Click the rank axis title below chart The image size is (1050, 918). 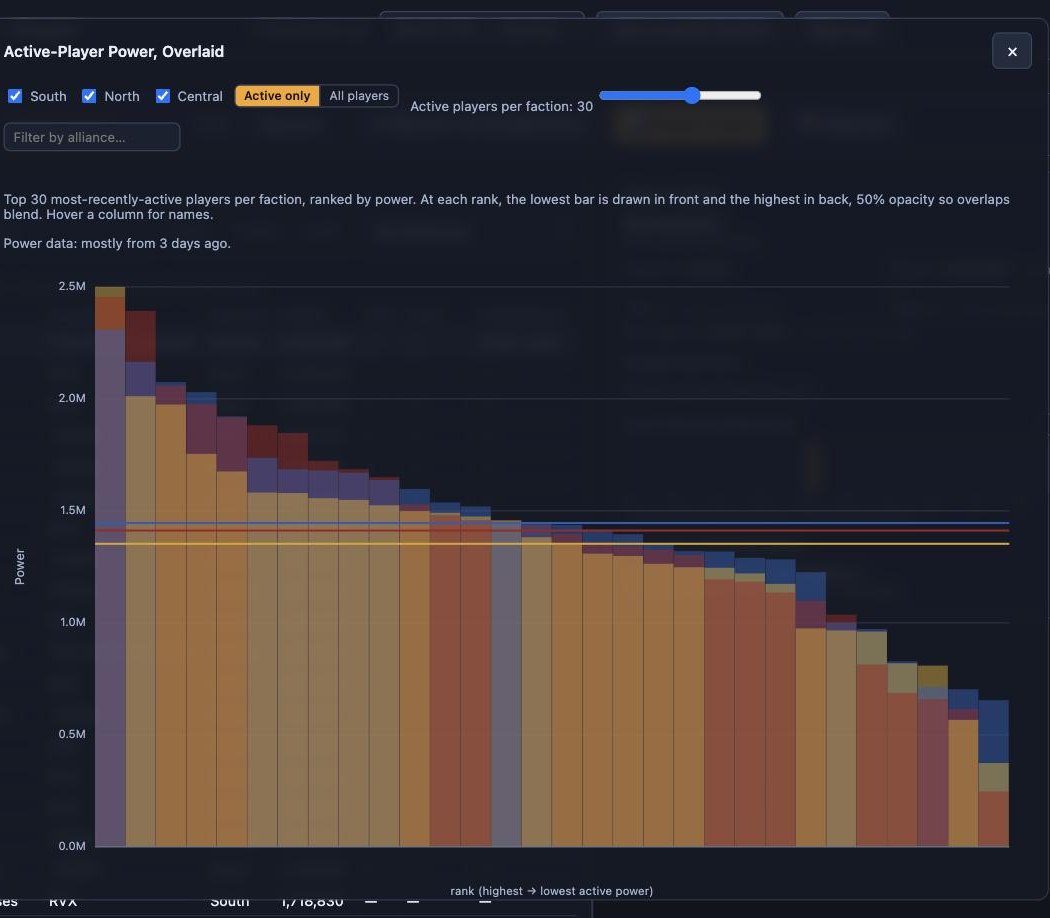coord(551,891)
